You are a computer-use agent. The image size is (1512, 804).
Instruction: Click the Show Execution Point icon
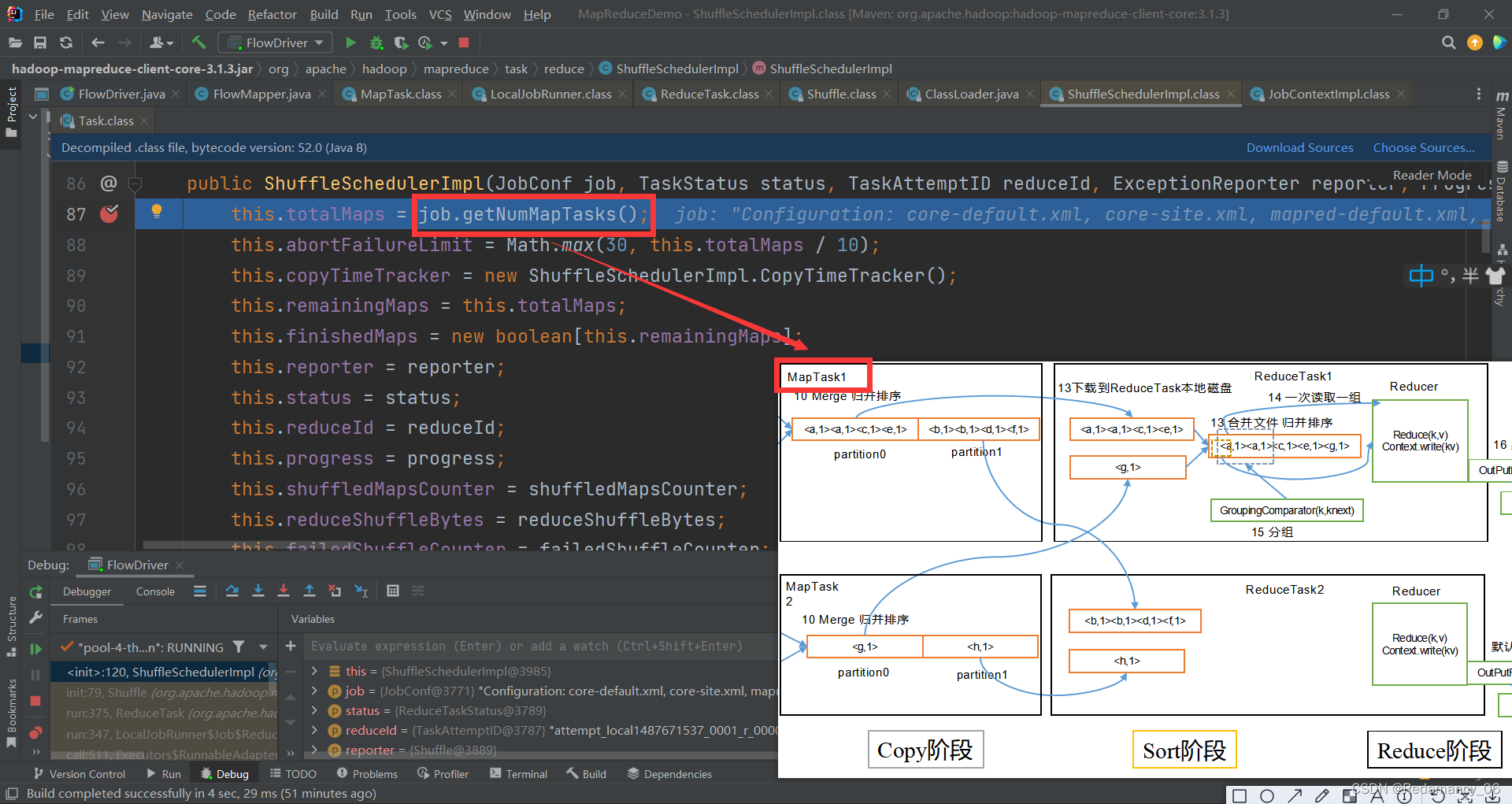click(x=200, y=591)
